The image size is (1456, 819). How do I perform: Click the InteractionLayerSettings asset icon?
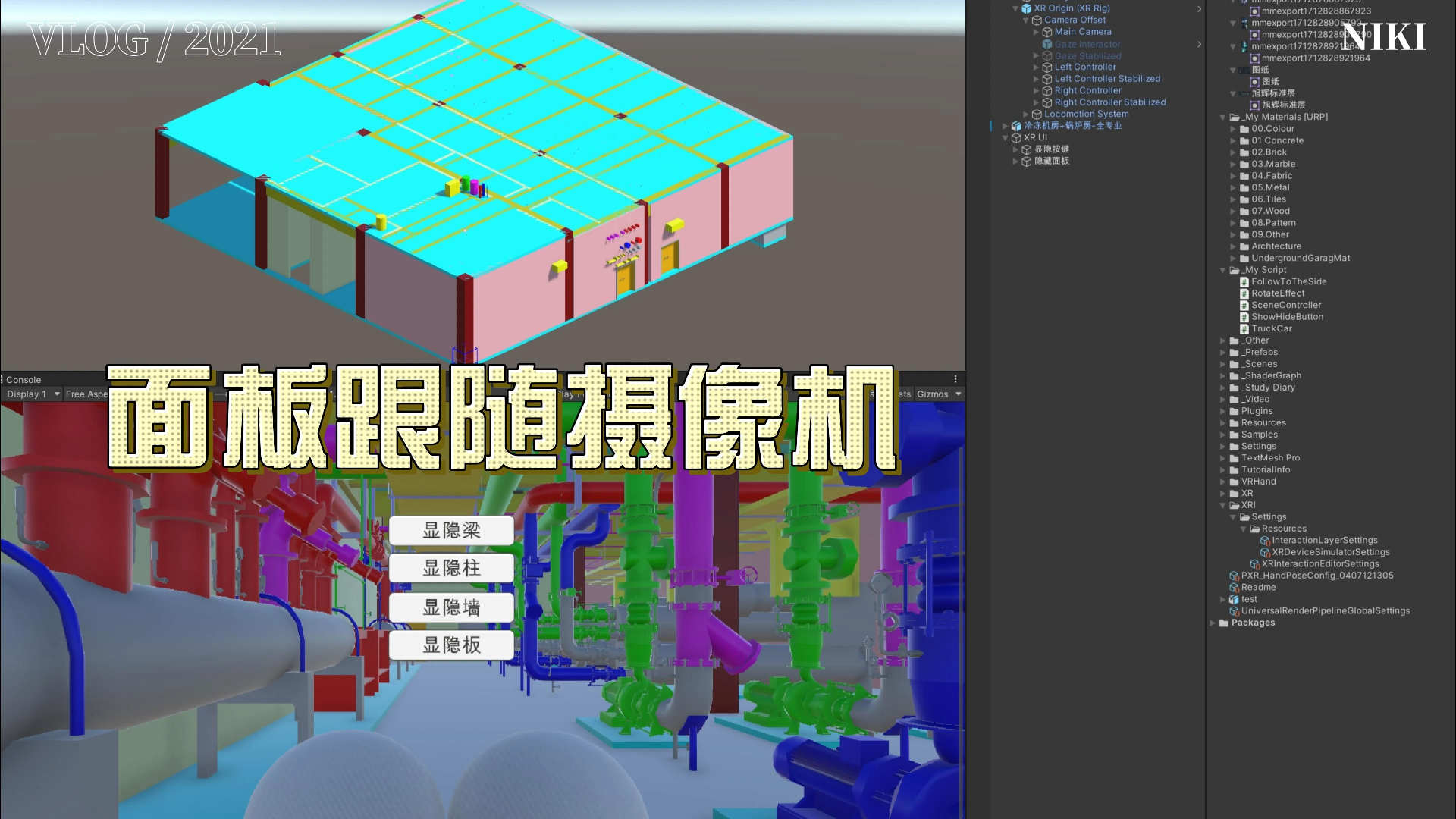(x=1265, y=541)
